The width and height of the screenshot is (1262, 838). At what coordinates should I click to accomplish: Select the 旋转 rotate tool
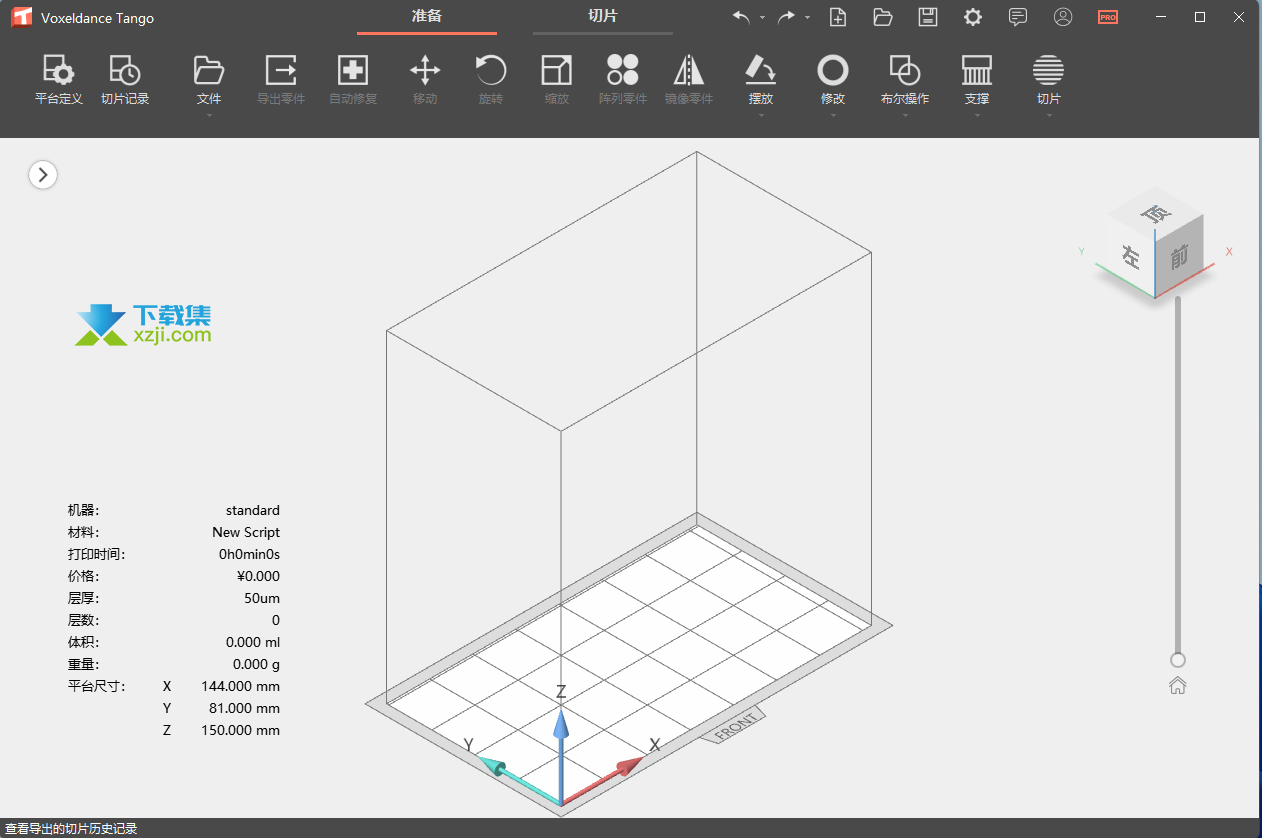pyautogui.click(x=491, y=81)
